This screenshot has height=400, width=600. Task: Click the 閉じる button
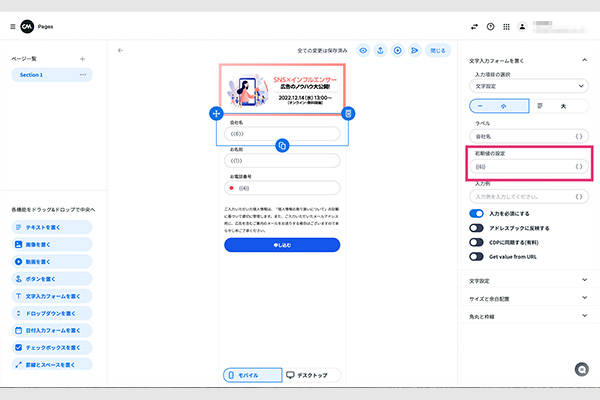click(x=437, y=49)
